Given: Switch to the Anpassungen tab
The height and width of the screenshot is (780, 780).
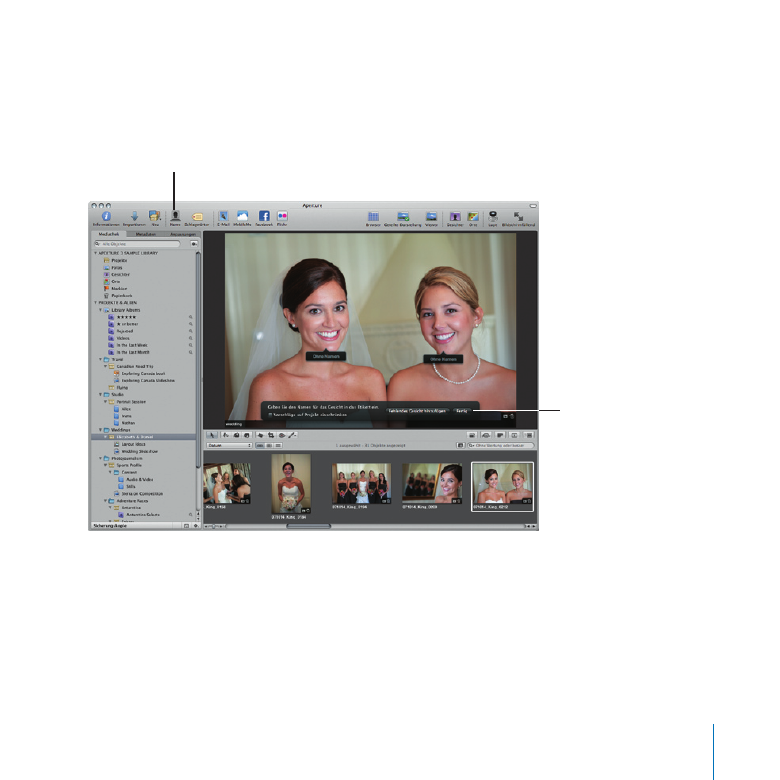Looking at the screenshot, I should click(183, 234).
